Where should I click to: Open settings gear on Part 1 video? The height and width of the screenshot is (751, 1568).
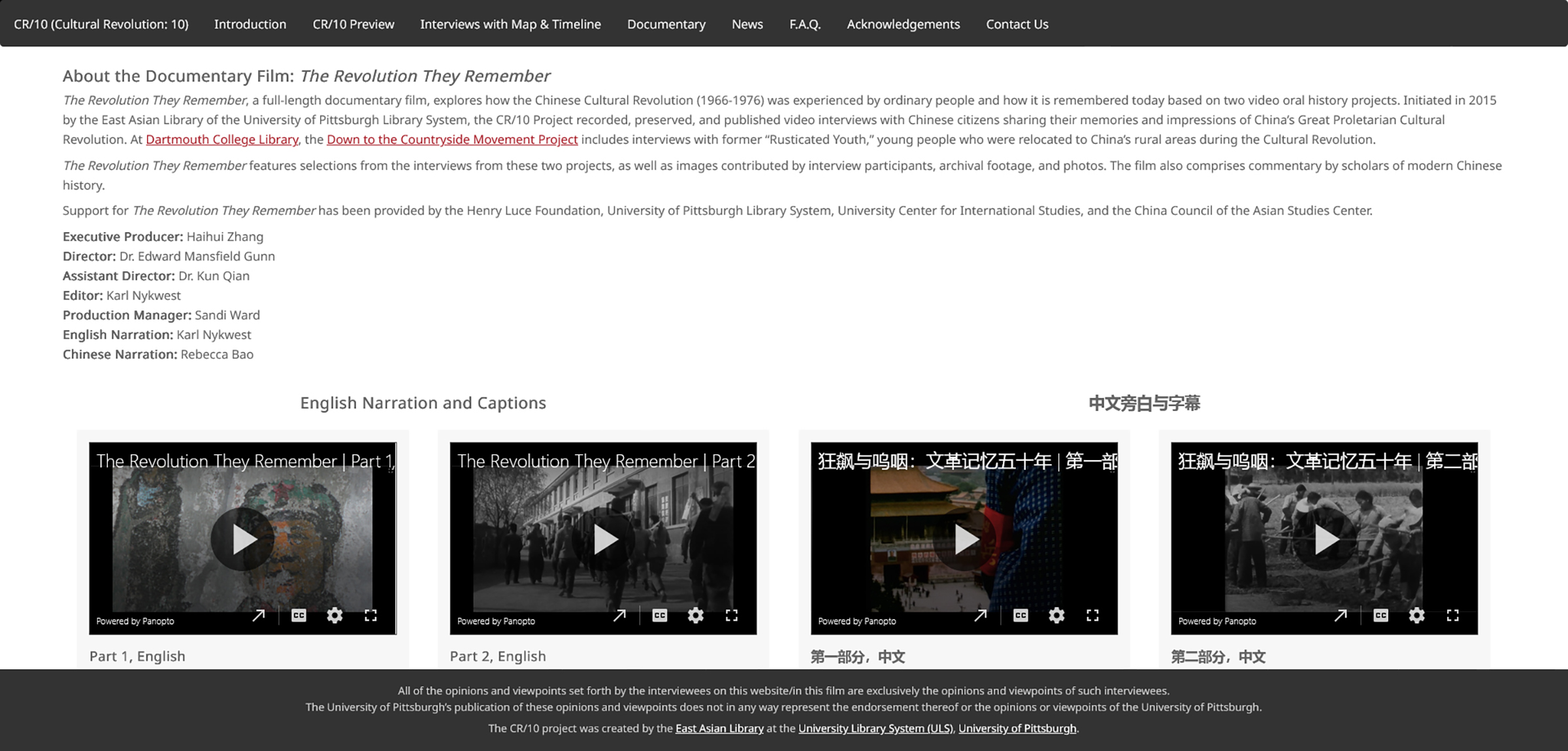coord(335,615)
